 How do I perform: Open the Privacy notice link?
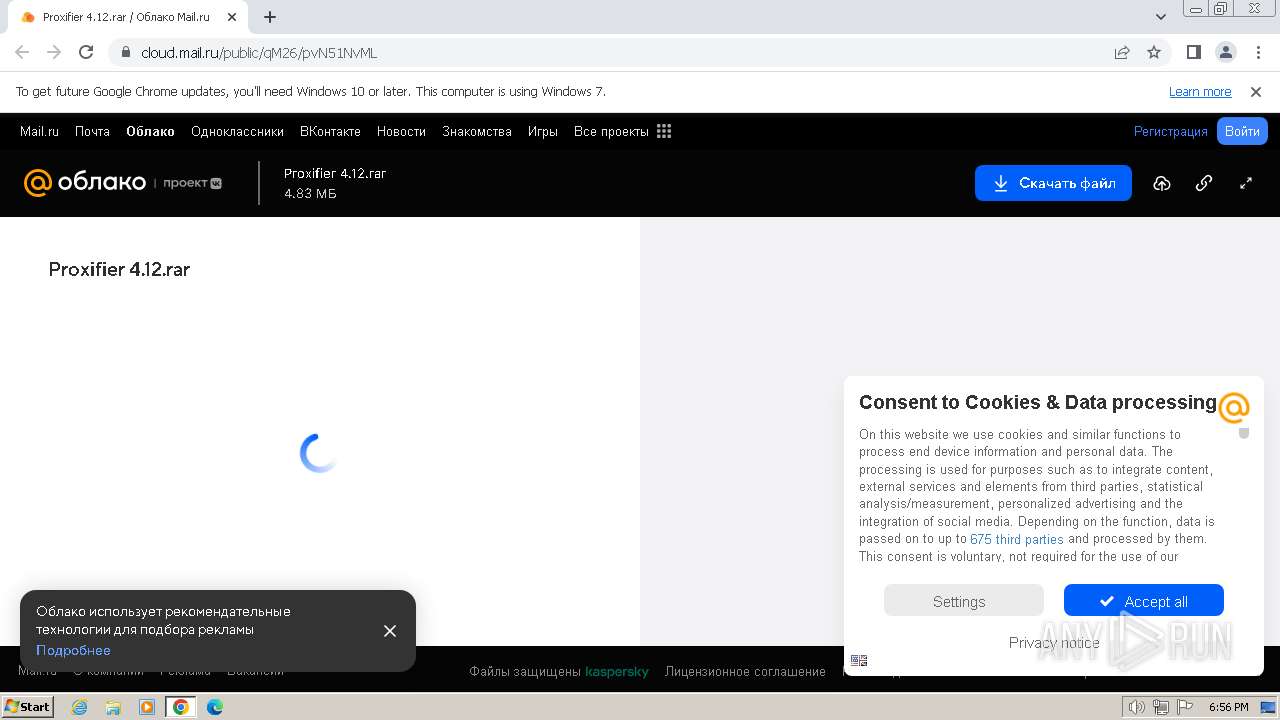(x=1054, y=643)
